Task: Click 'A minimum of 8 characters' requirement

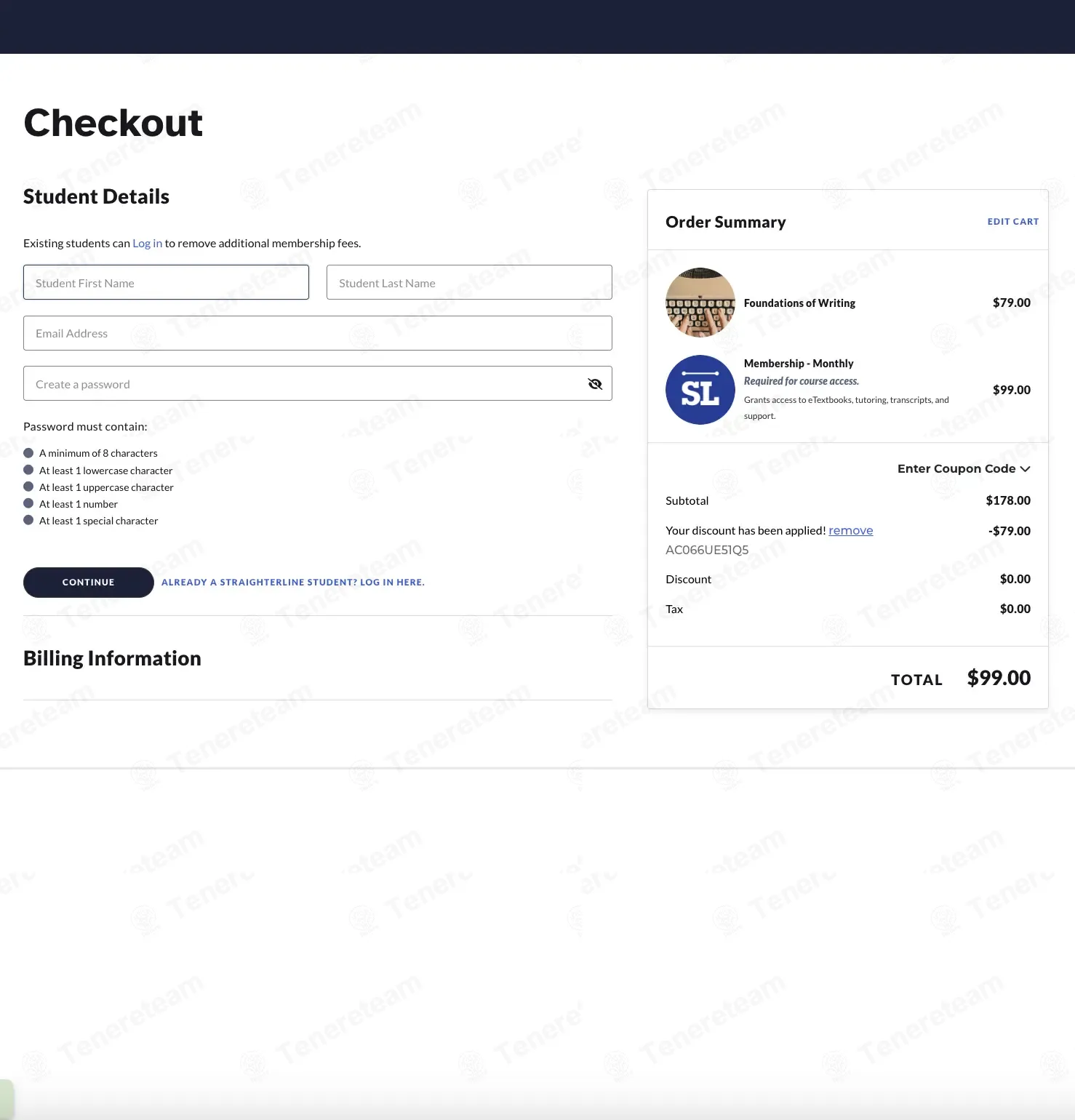Action: tap(98, 453)
